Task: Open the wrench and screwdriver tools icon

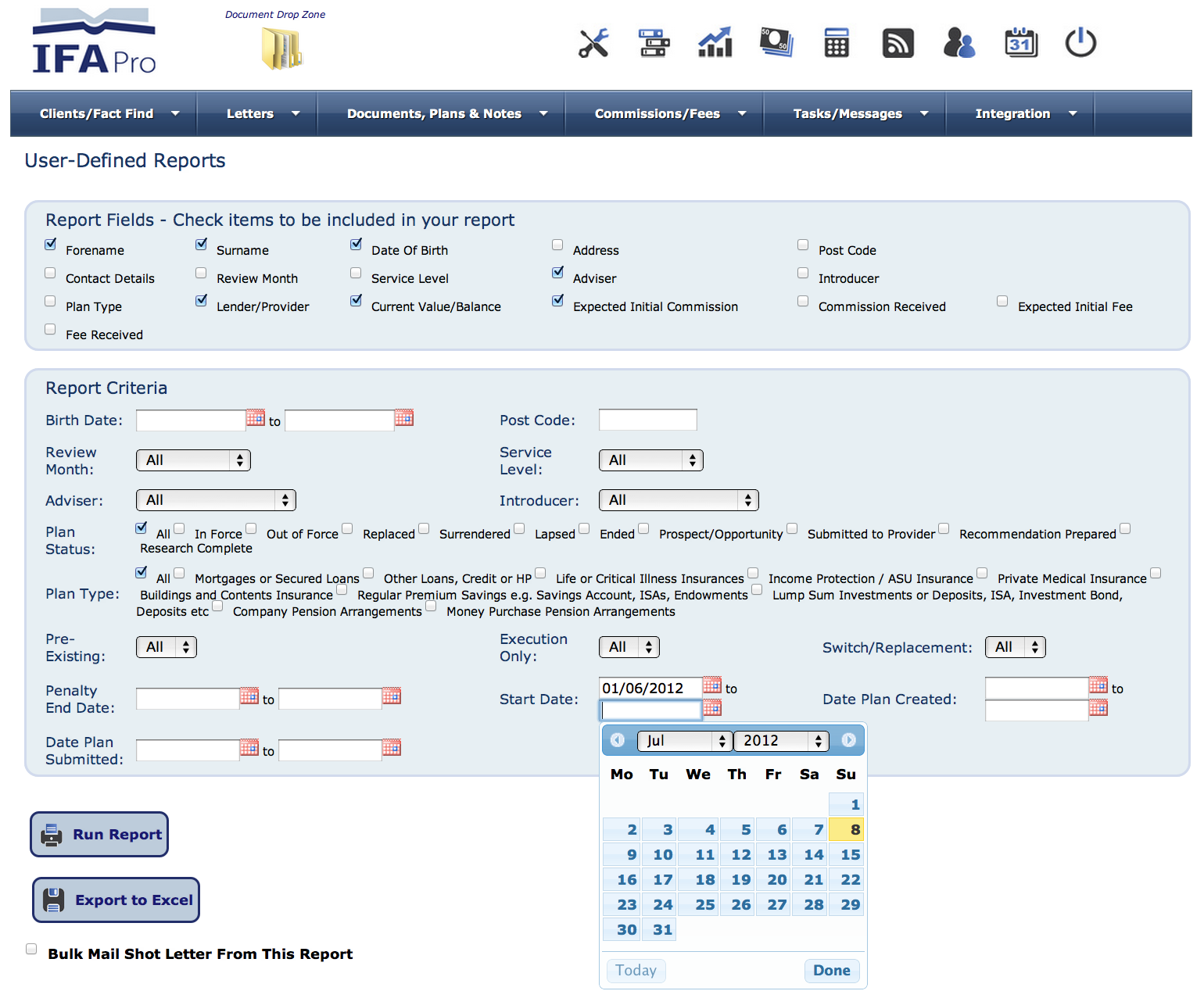Action: click(594, 43)
